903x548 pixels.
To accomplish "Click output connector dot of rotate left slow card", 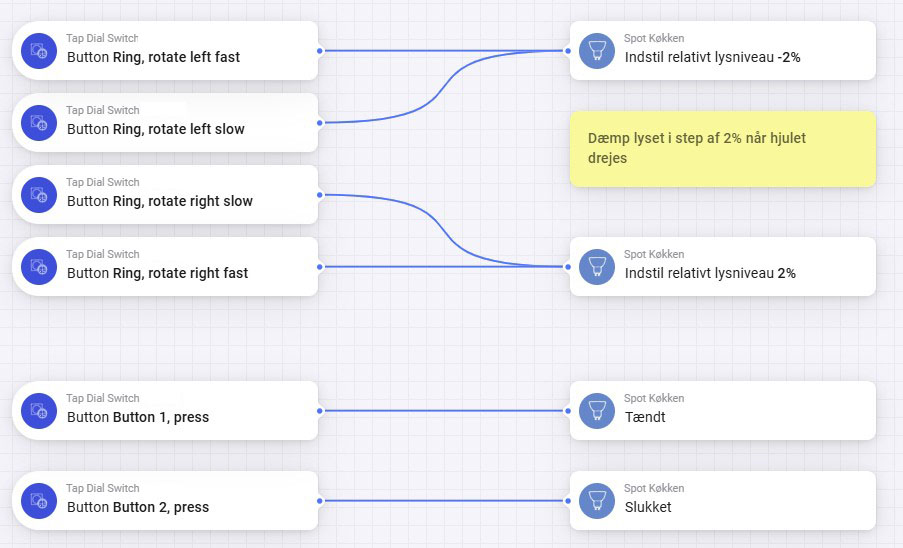I will pyautogui.click(x=319, y=122).
